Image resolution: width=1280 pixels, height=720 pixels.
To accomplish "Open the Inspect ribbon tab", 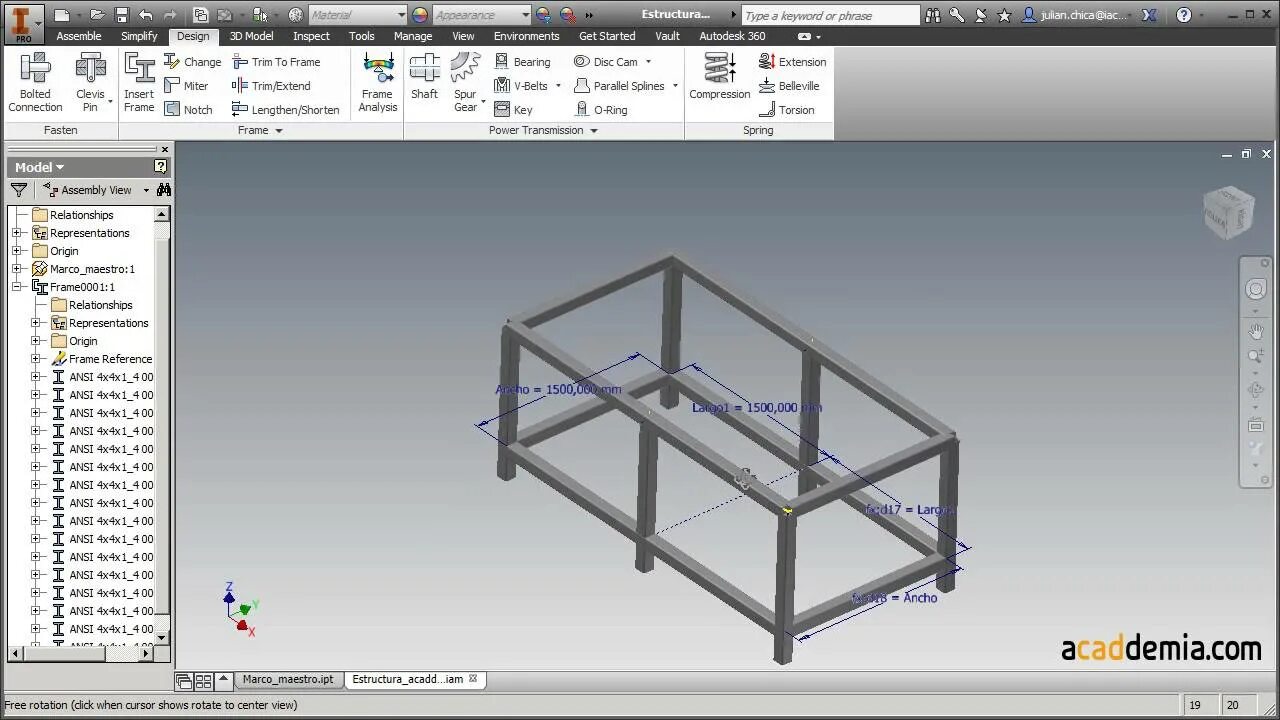I will pyautogui.click(x=311, y=36).
